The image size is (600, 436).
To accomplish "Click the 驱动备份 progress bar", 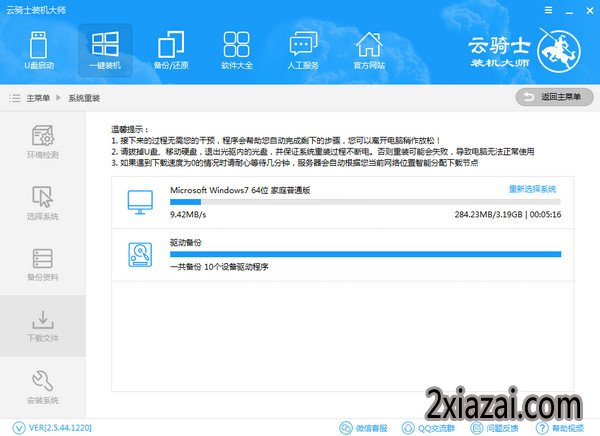I will tap(365, 254).
